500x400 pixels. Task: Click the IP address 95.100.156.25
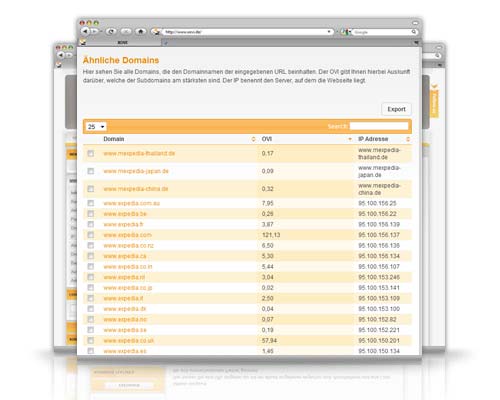click(377, 203)
